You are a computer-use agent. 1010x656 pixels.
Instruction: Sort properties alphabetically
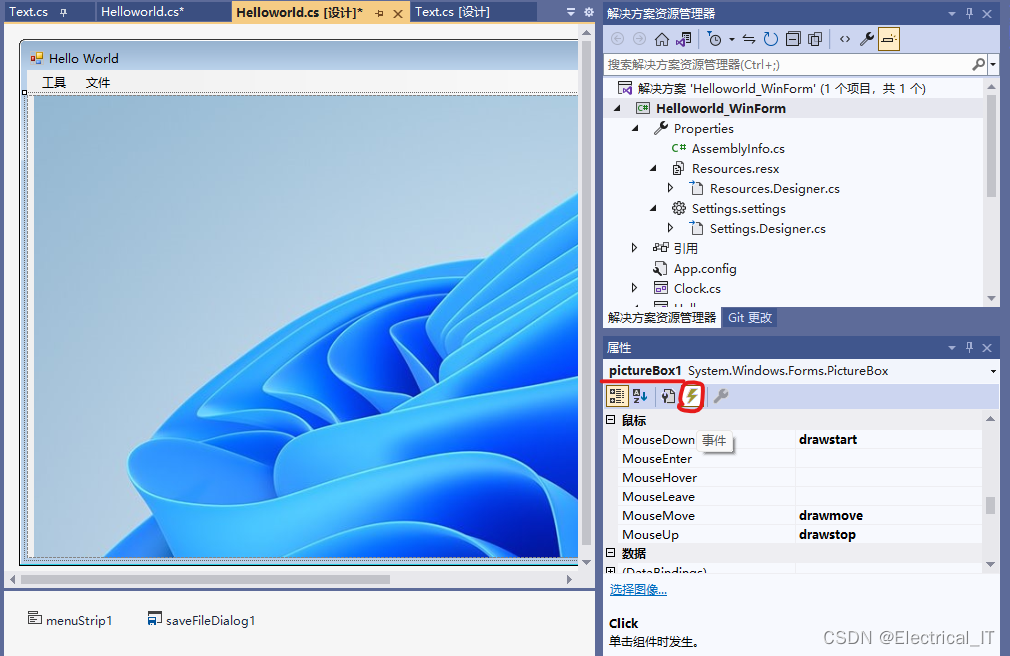pos(640,396)
